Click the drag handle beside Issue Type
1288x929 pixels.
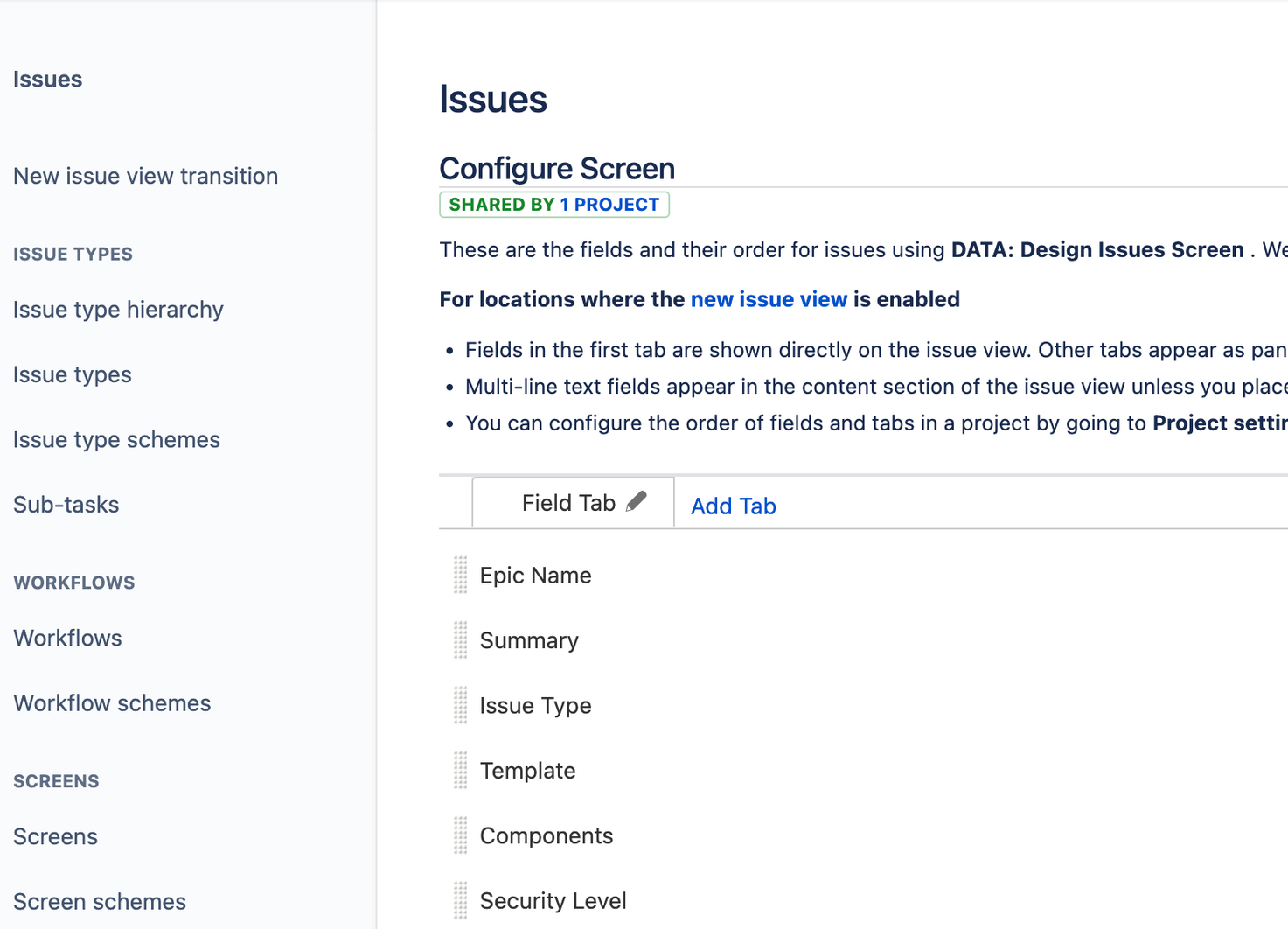coord(459,705)
